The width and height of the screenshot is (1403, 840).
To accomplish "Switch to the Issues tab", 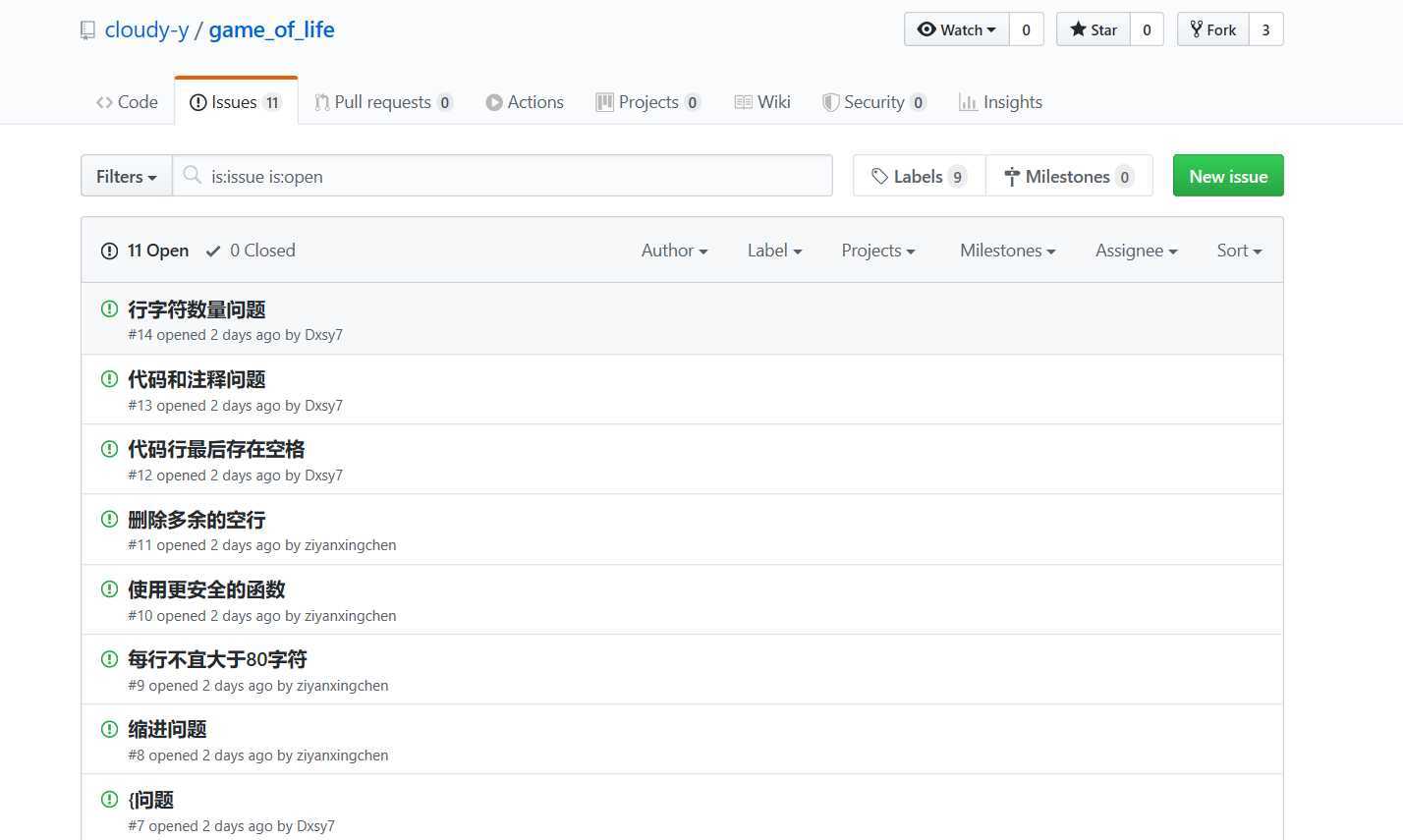I will coord(236,102).
